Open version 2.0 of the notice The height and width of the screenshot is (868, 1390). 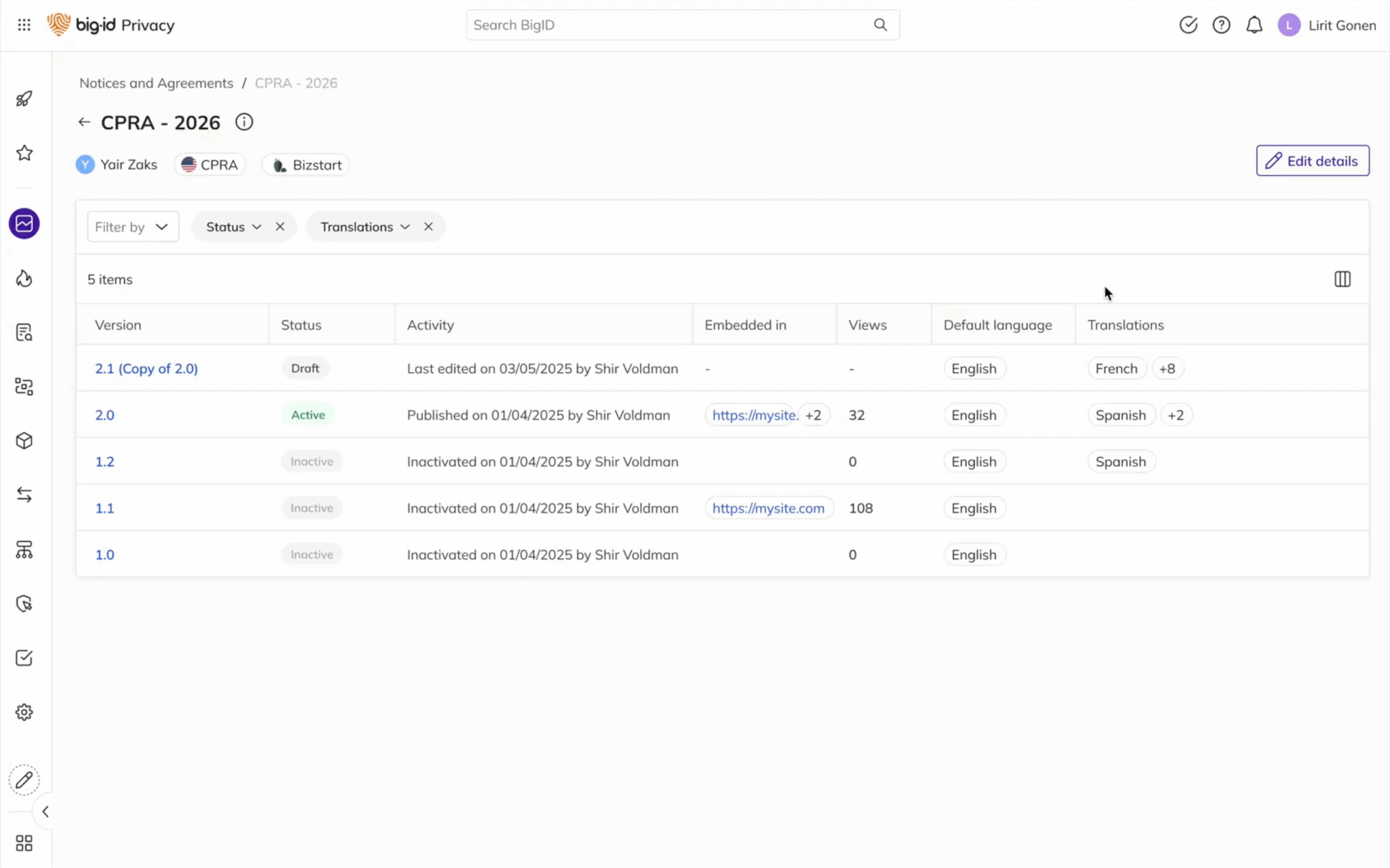pyautogui.click(x=105, y=415)
